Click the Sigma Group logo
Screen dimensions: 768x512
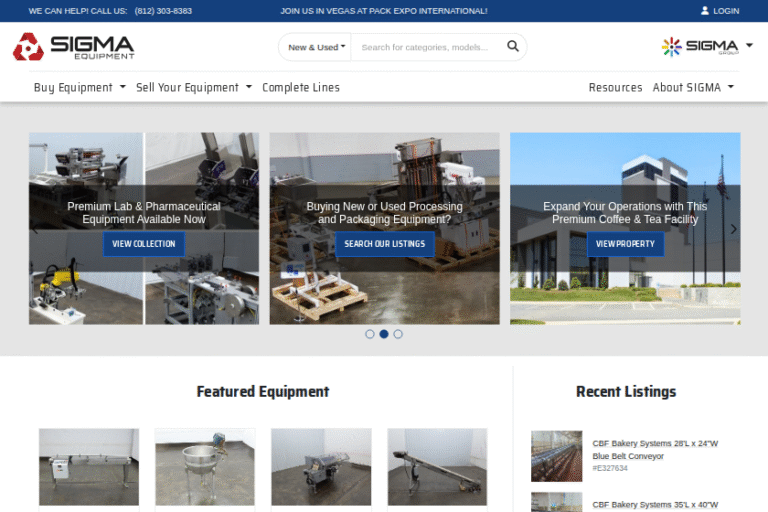(x=706, y=47)
